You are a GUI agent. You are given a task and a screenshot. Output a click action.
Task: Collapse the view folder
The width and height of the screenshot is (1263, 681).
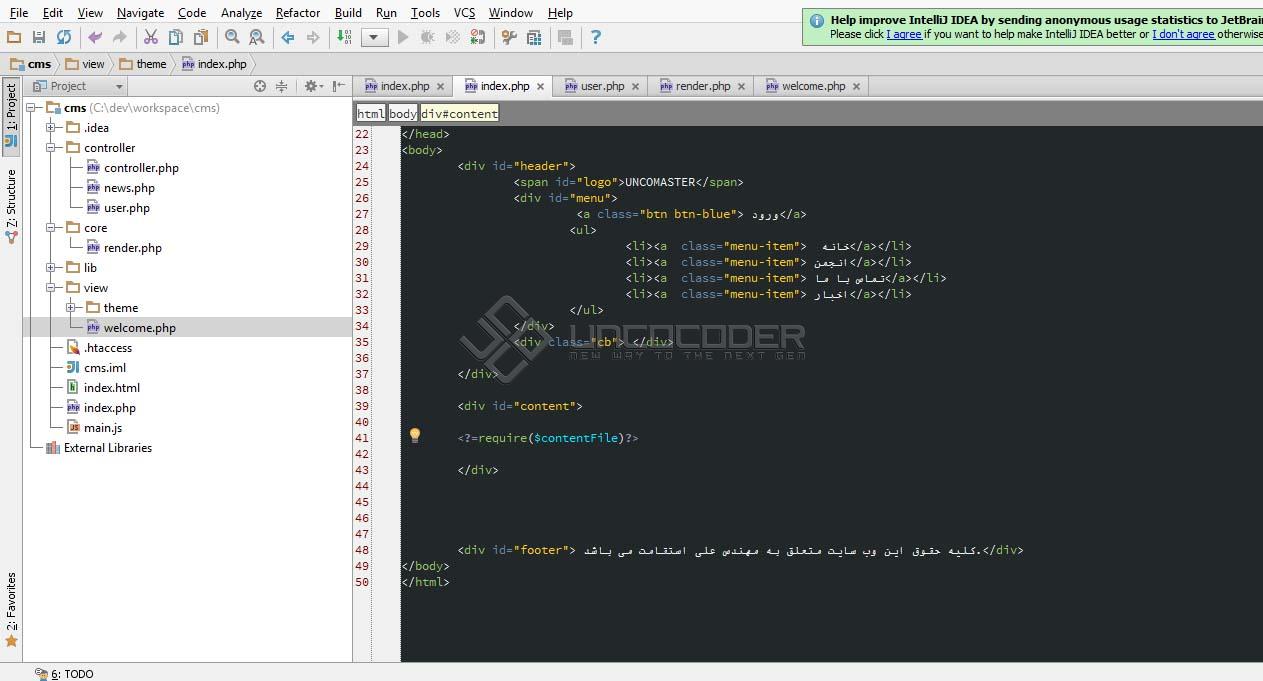click(52, 288)
